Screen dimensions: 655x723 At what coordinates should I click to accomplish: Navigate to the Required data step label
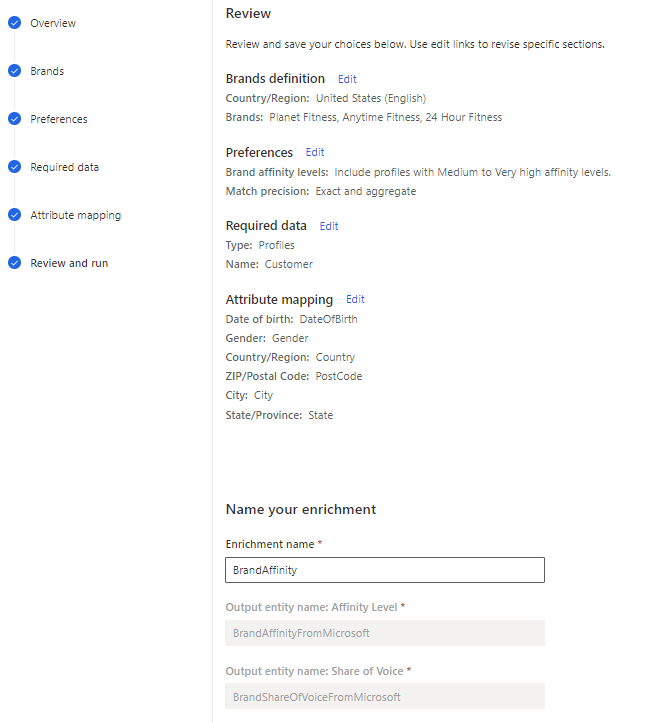65,167
